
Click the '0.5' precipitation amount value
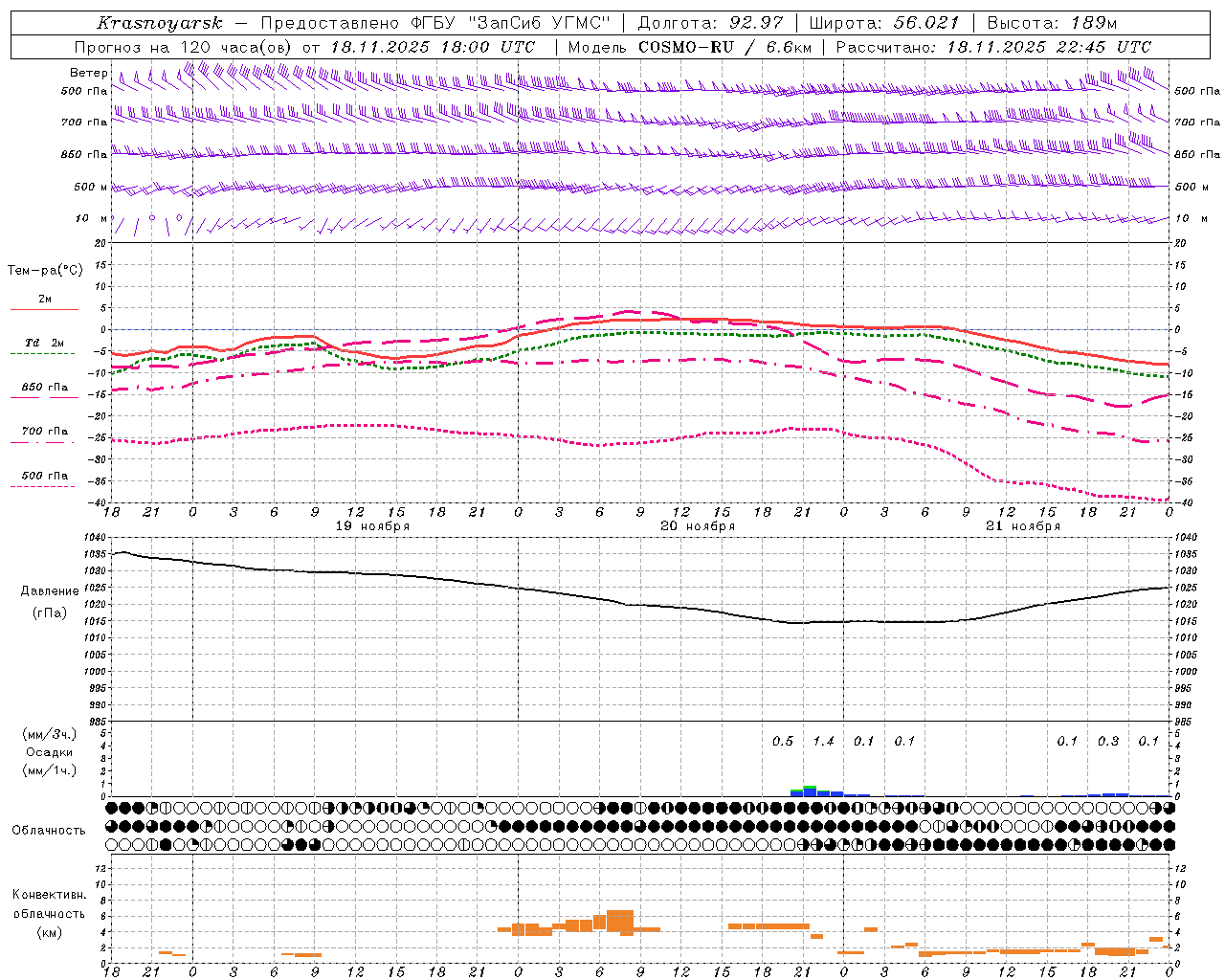(783, 742)
